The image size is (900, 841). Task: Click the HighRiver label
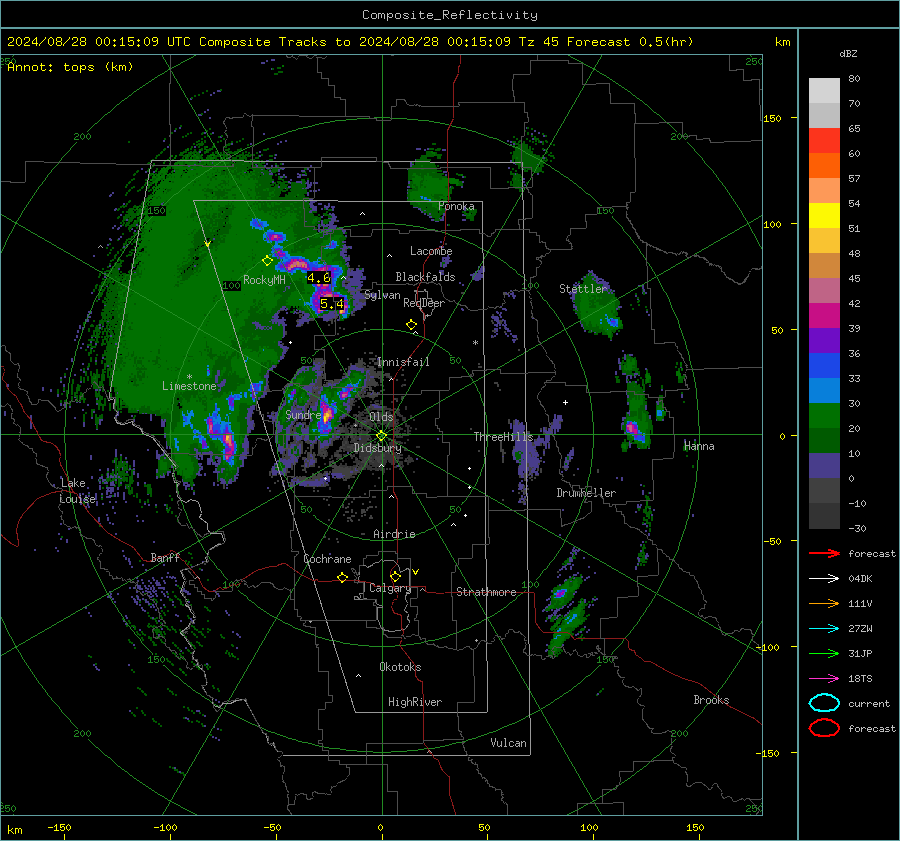coord(415,702)
